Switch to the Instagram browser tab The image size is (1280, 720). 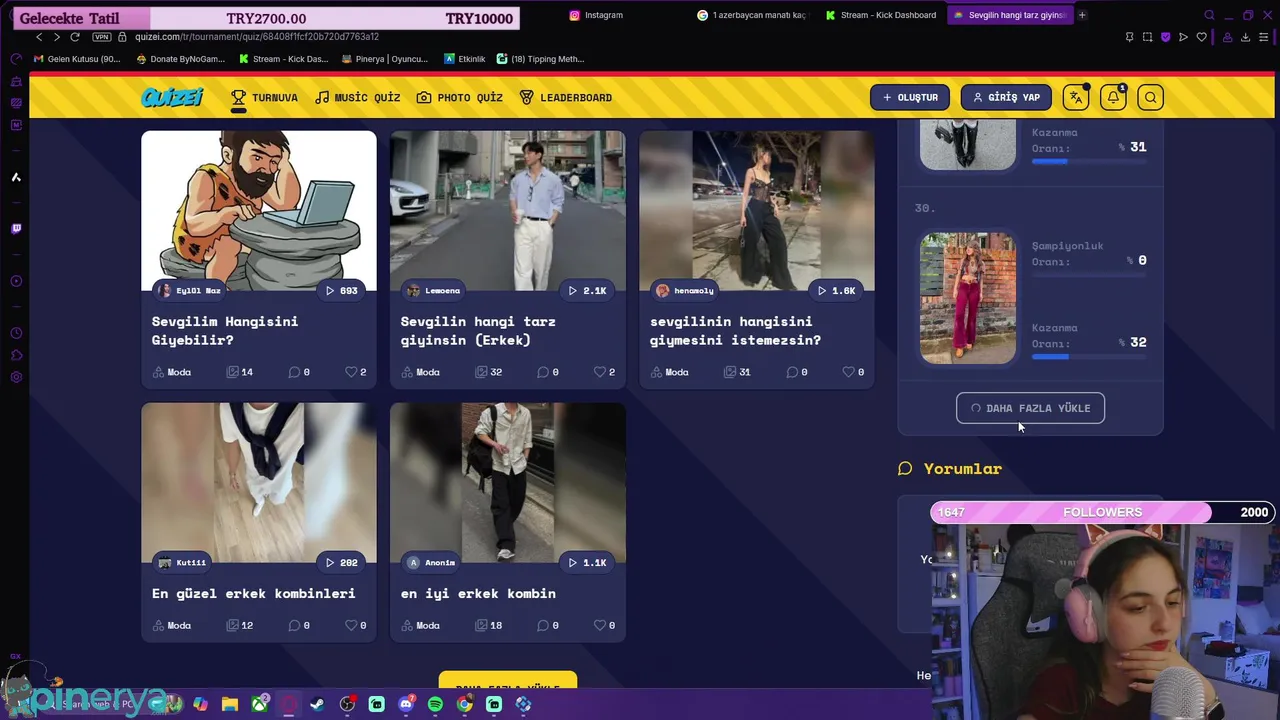point(596,15)
